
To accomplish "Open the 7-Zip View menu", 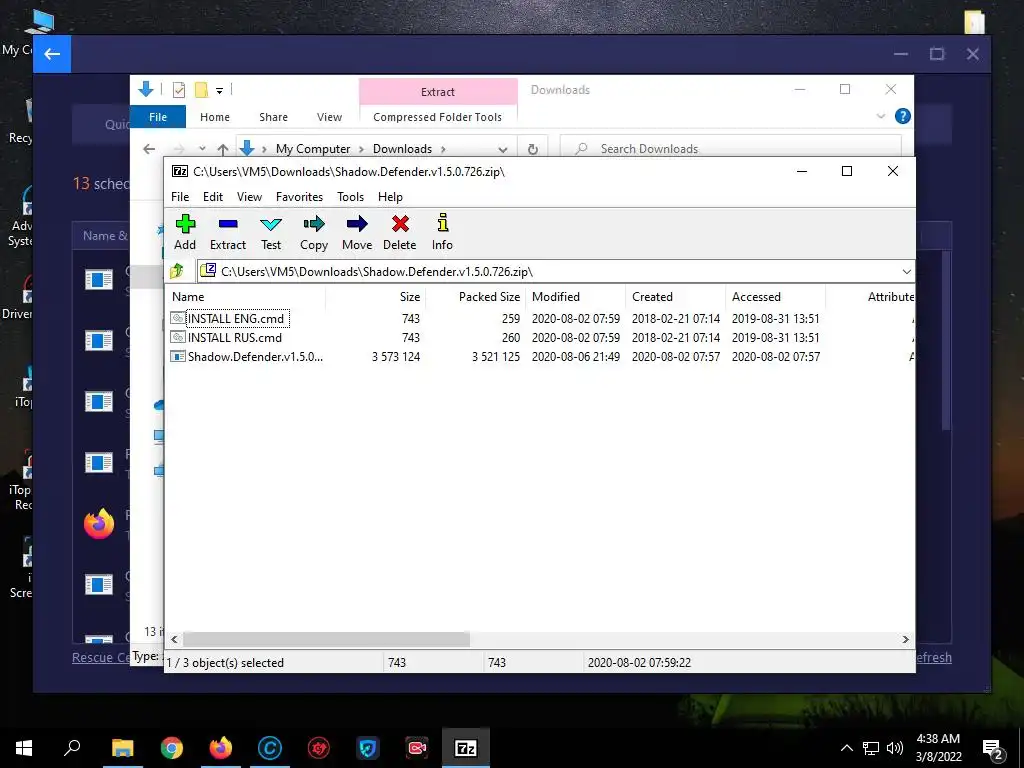I will pyautogui.click(x=249, y=197).
